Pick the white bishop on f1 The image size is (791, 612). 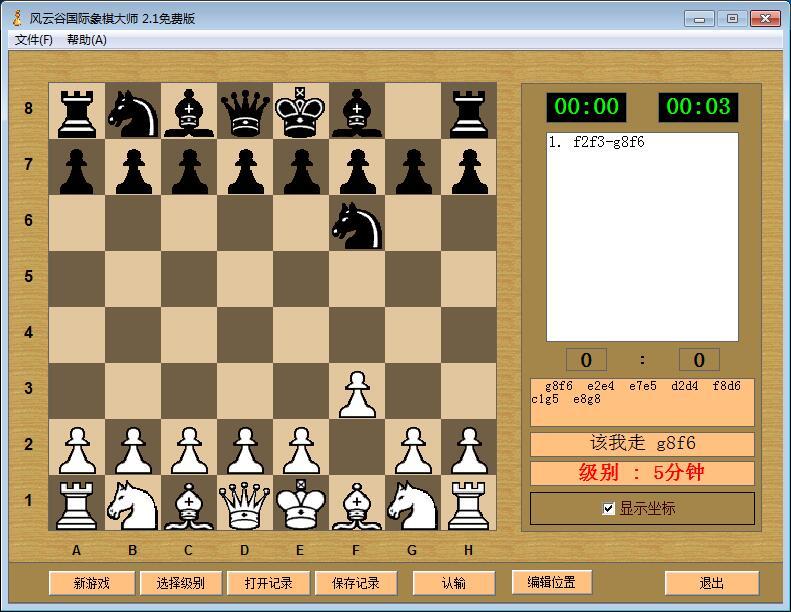click(x=357, y=504)
